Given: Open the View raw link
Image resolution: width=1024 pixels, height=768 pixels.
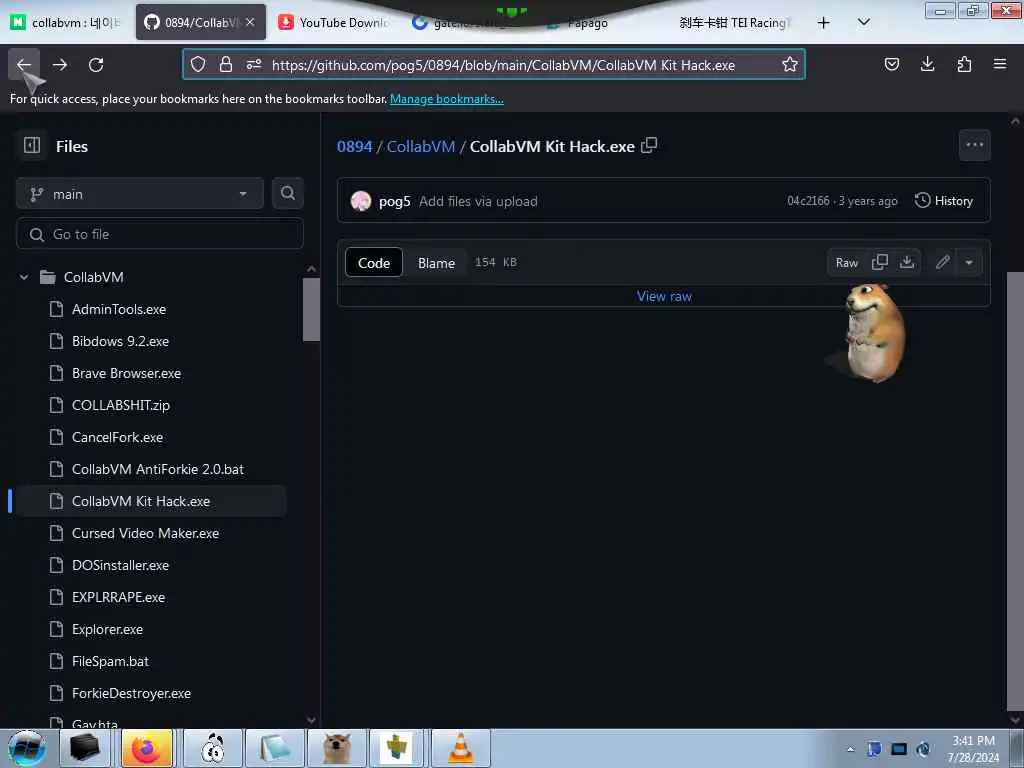Looking at the screenshot, I should [x=664, y=296].
